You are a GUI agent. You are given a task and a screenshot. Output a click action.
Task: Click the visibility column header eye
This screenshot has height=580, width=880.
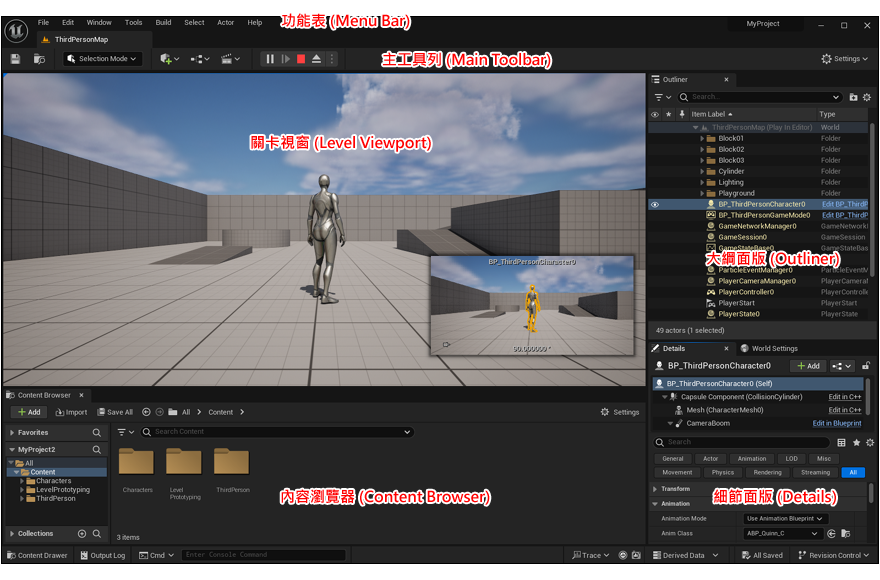click(x=654, y=114)
